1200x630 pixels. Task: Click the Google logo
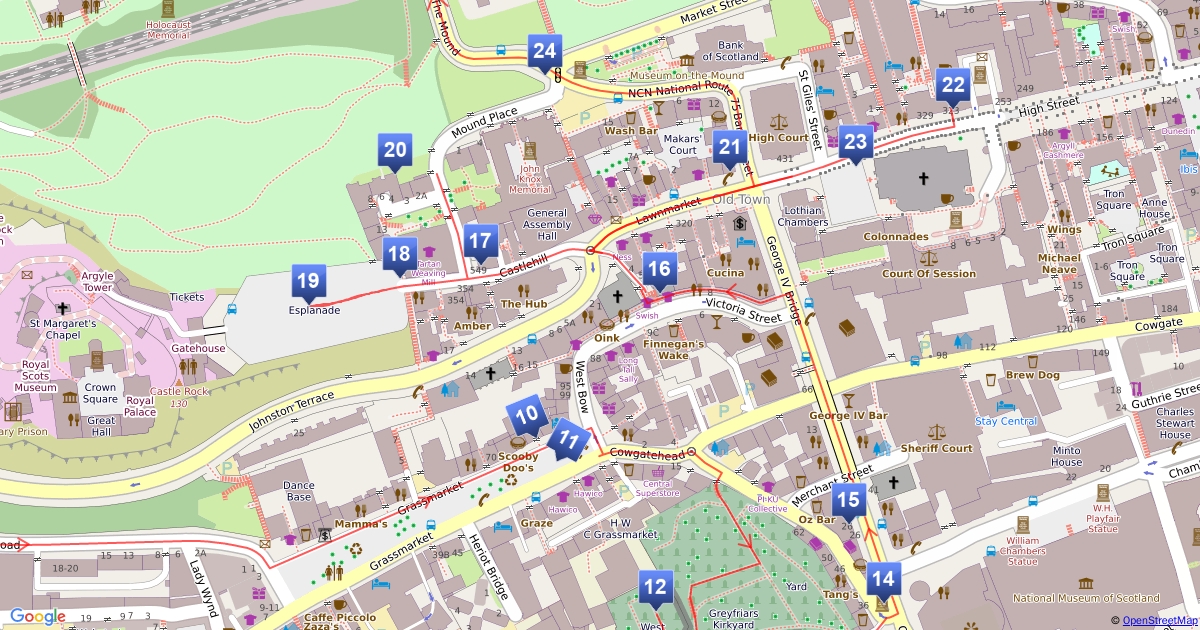click(x=37, y=617)
